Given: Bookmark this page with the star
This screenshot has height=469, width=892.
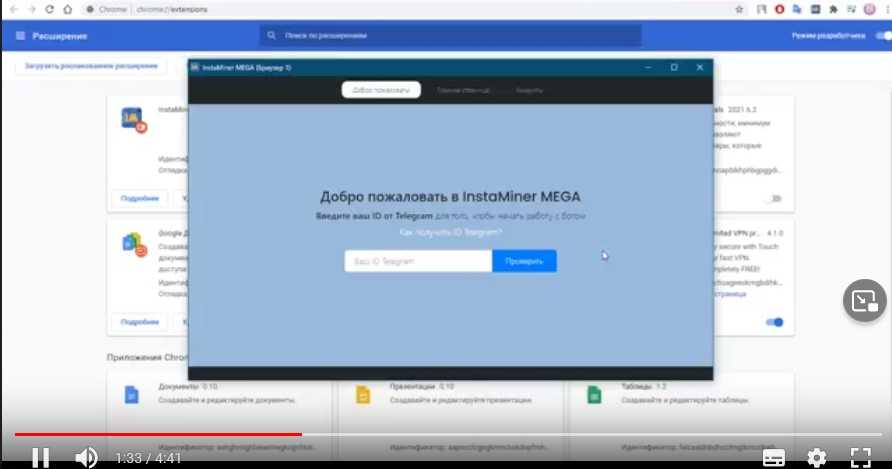Looking at the screenshot, I should click(x=739, y=9).
